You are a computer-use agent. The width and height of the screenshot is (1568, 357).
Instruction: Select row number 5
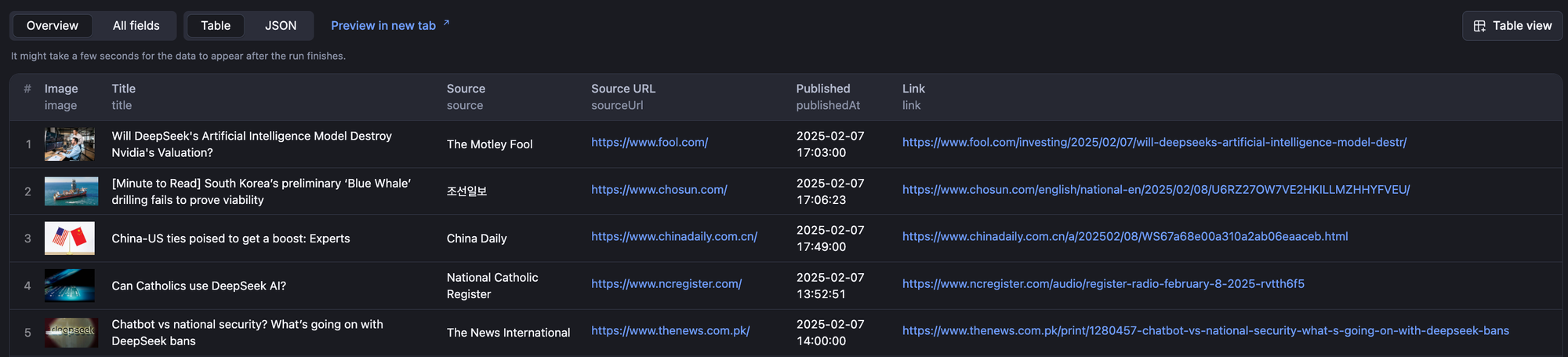point(28,333)
